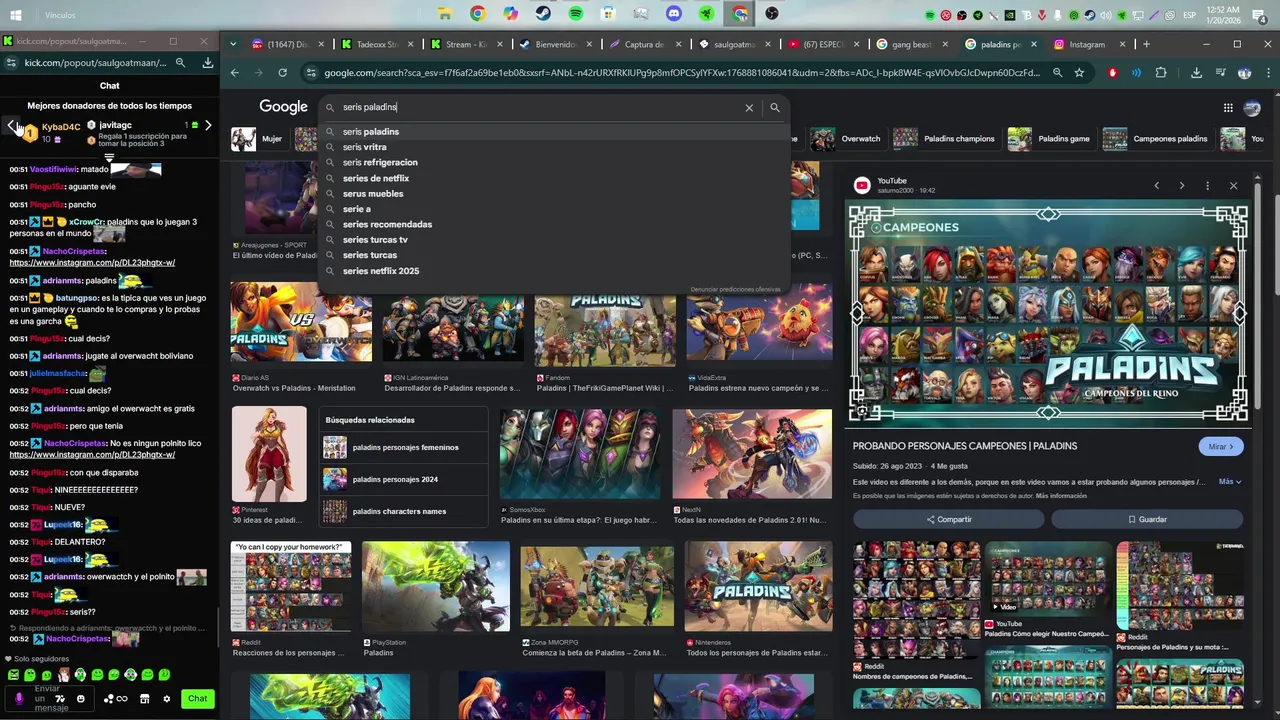The width and height of the screenshot is (1280, 720).
Task: Search within Kick popout address bar
Action: tap(180, 63)
